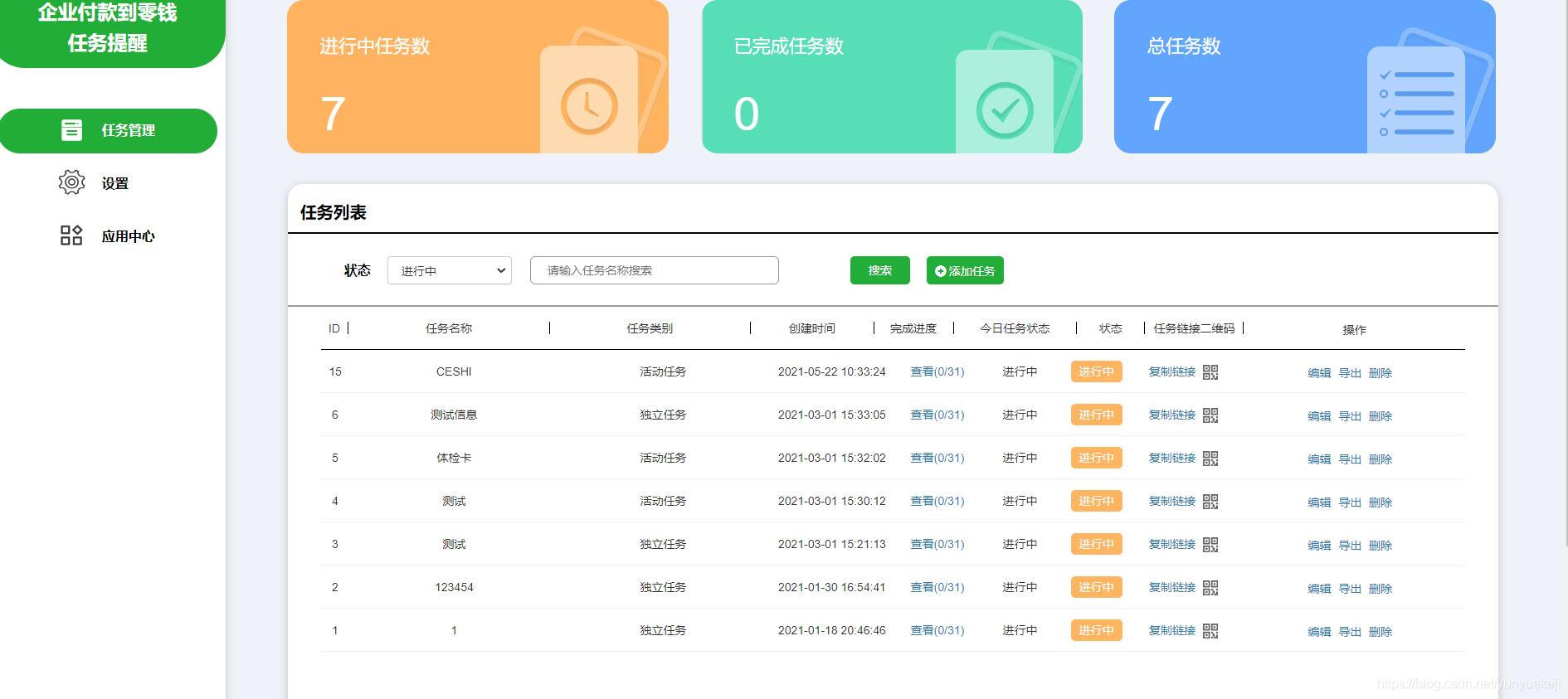Open the 设置 sidebar menu

114,183
